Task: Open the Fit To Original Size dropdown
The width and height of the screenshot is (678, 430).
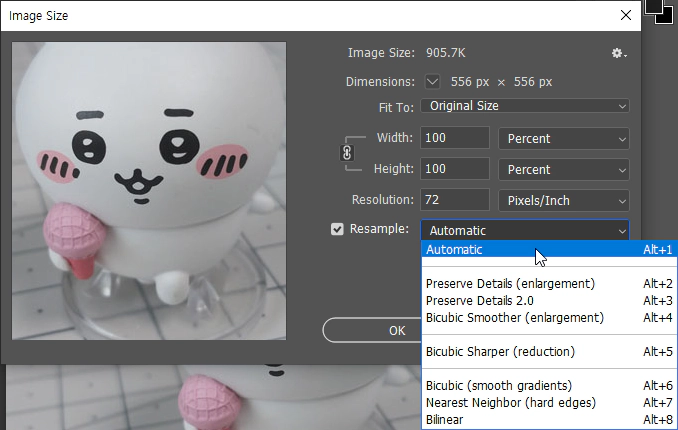Action: (525, 106)
